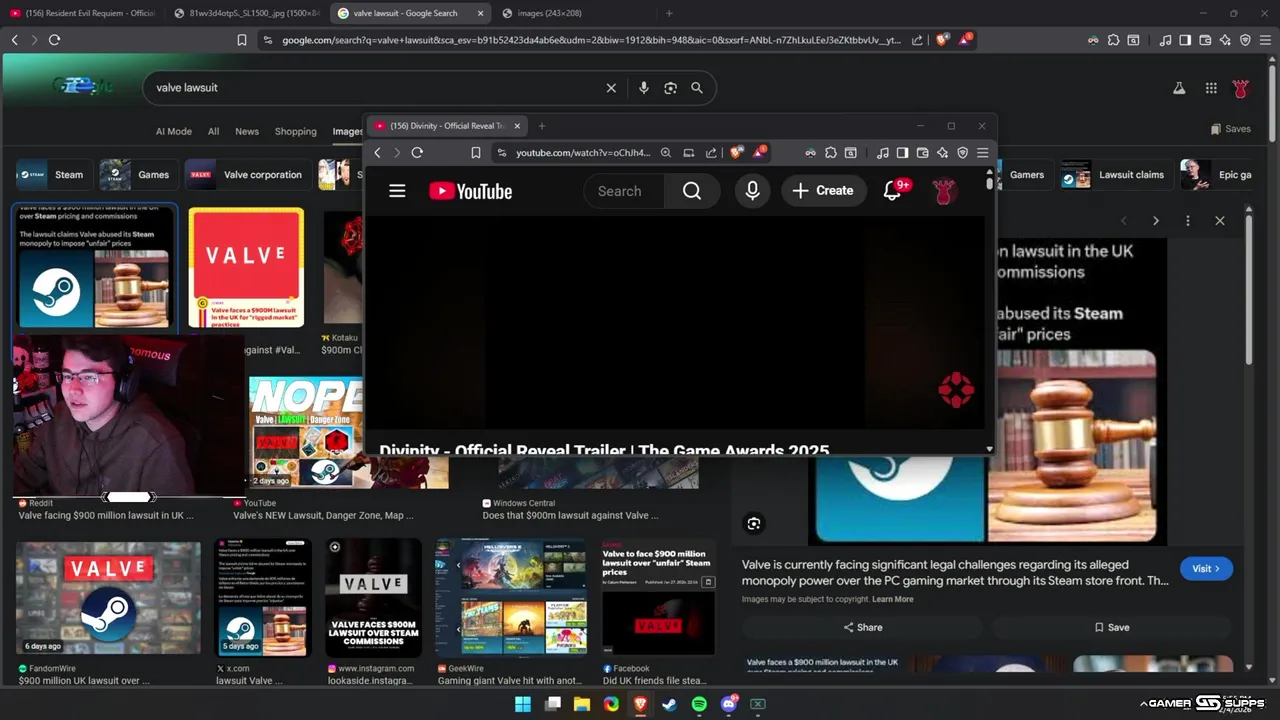Open a new tab in the YouTube window

tap(542, 126)
